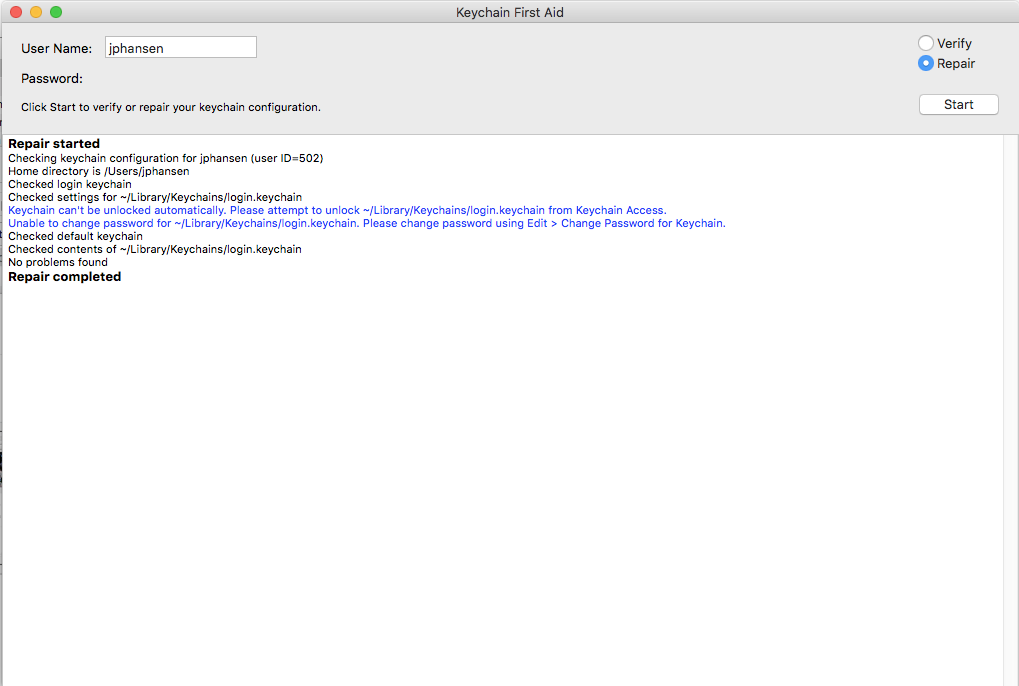
Task: Click 'Home directory is /Users/jphansen' line
Action: click(99, 172)
